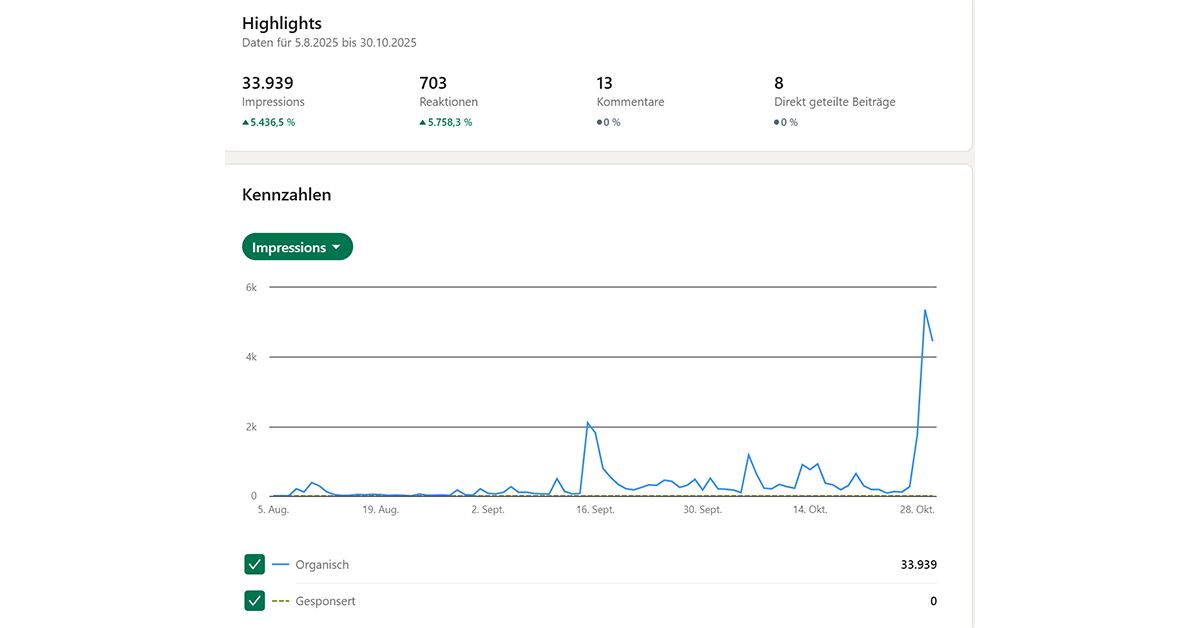
Task: Click the blue Organisch legend line
Action: click(x=280, y=565)
